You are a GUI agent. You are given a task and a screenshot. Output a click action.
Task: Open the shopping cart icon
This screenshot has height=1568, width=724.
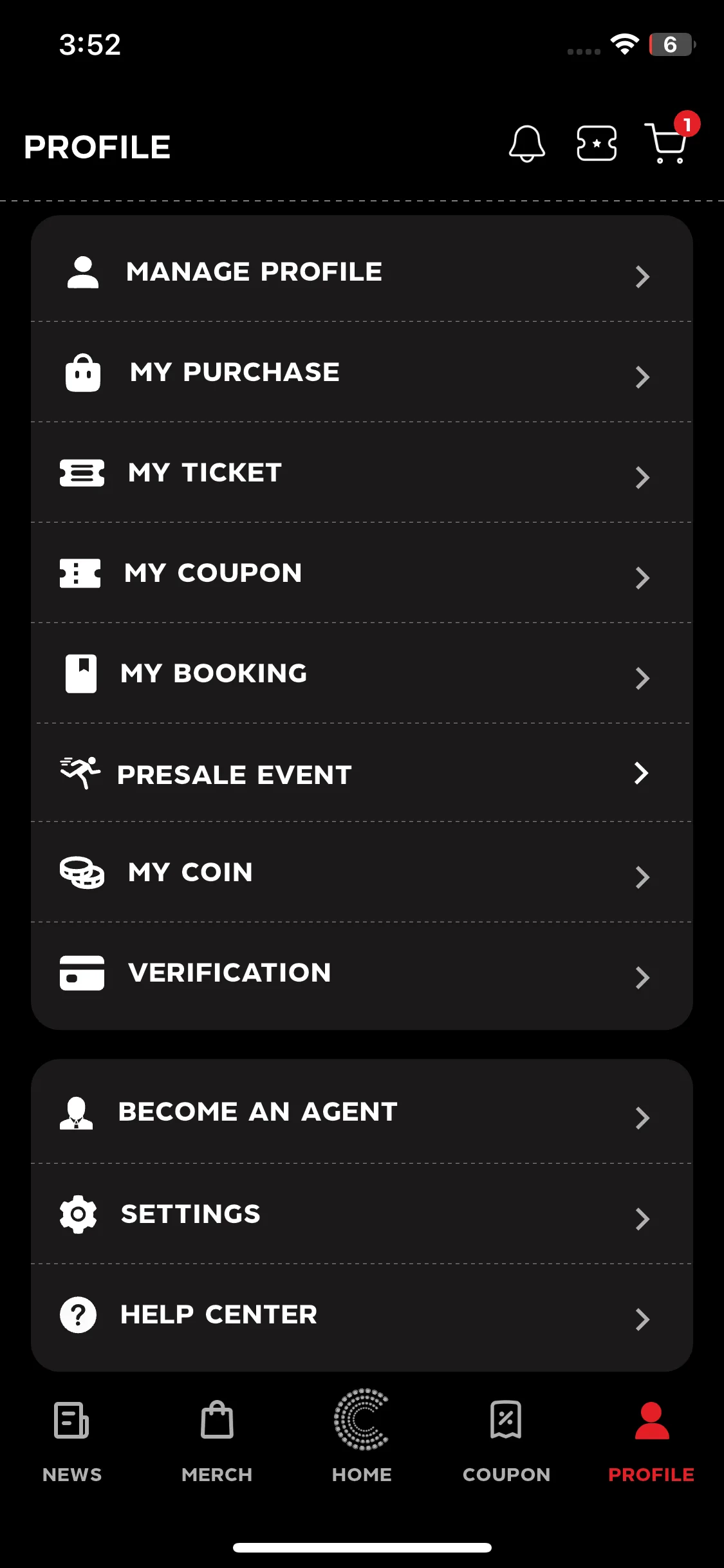click(x=667, y=143)
